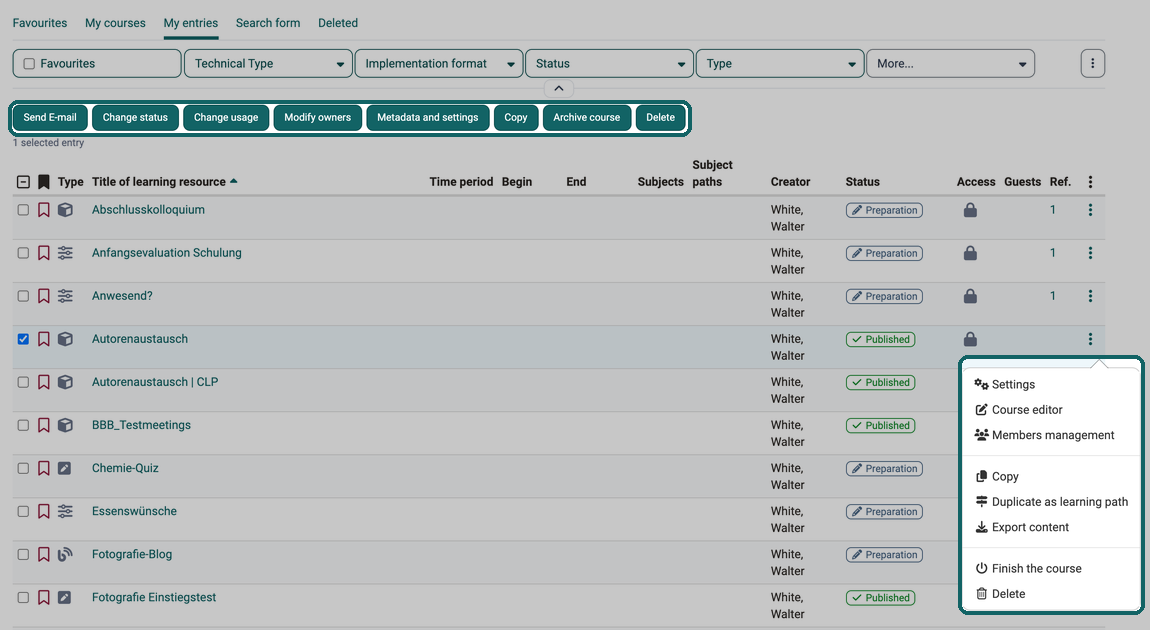
Task: Switch to the Favourites tab
Action: (x=40, y=23)
